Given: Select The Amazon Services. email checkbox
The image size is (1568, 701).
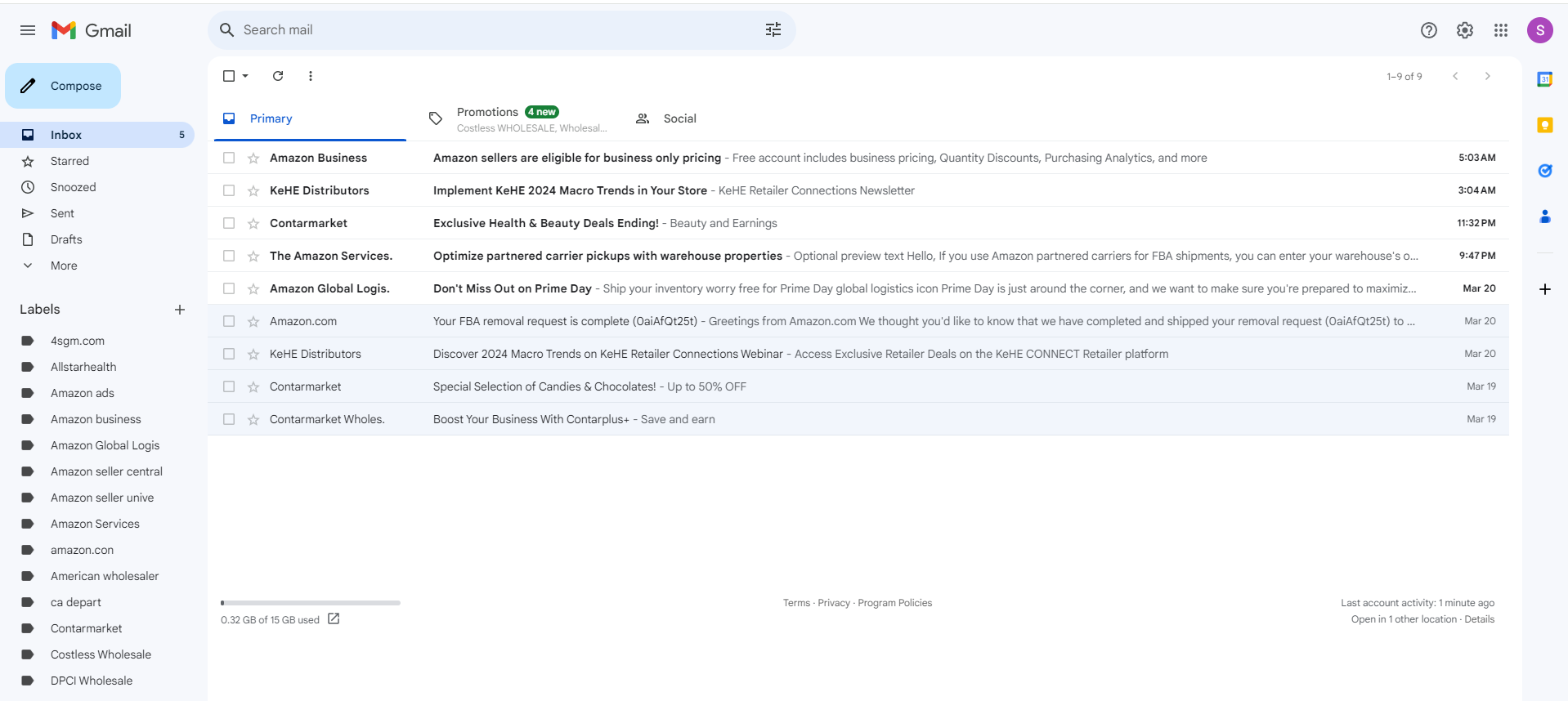Looking at the screenshot, I should (229, 256).
